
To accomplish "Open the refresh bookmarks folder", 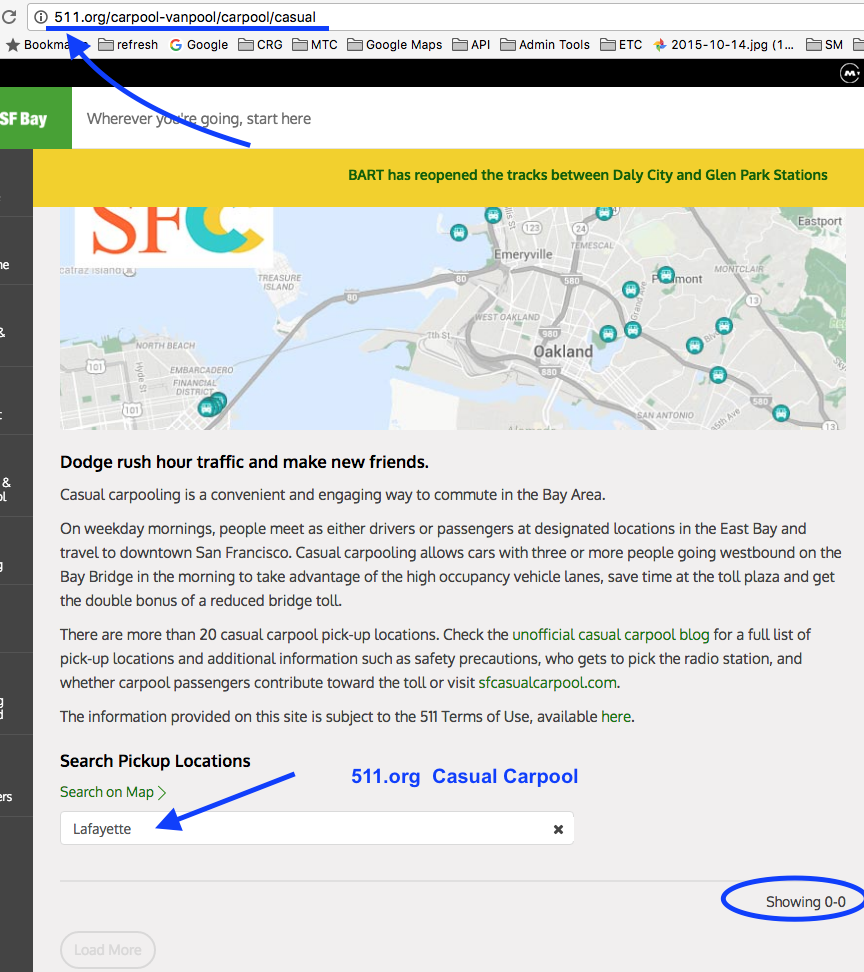I will 128,45.
